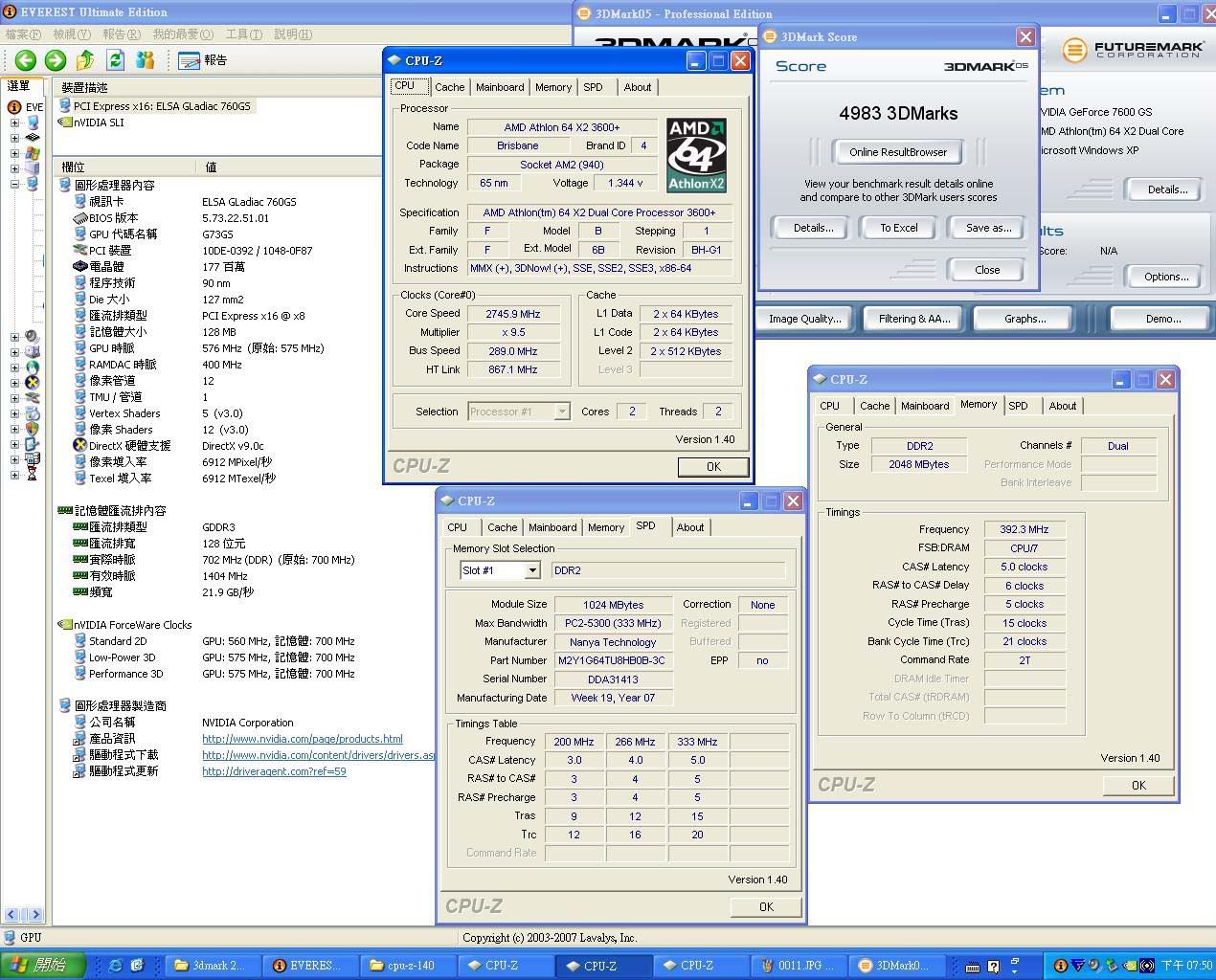This screenshot has width=1216, height=980.
Task: Click the two-people icon in EVEREST toolbar
Action: pyautogui.click(x=146, y=59)
